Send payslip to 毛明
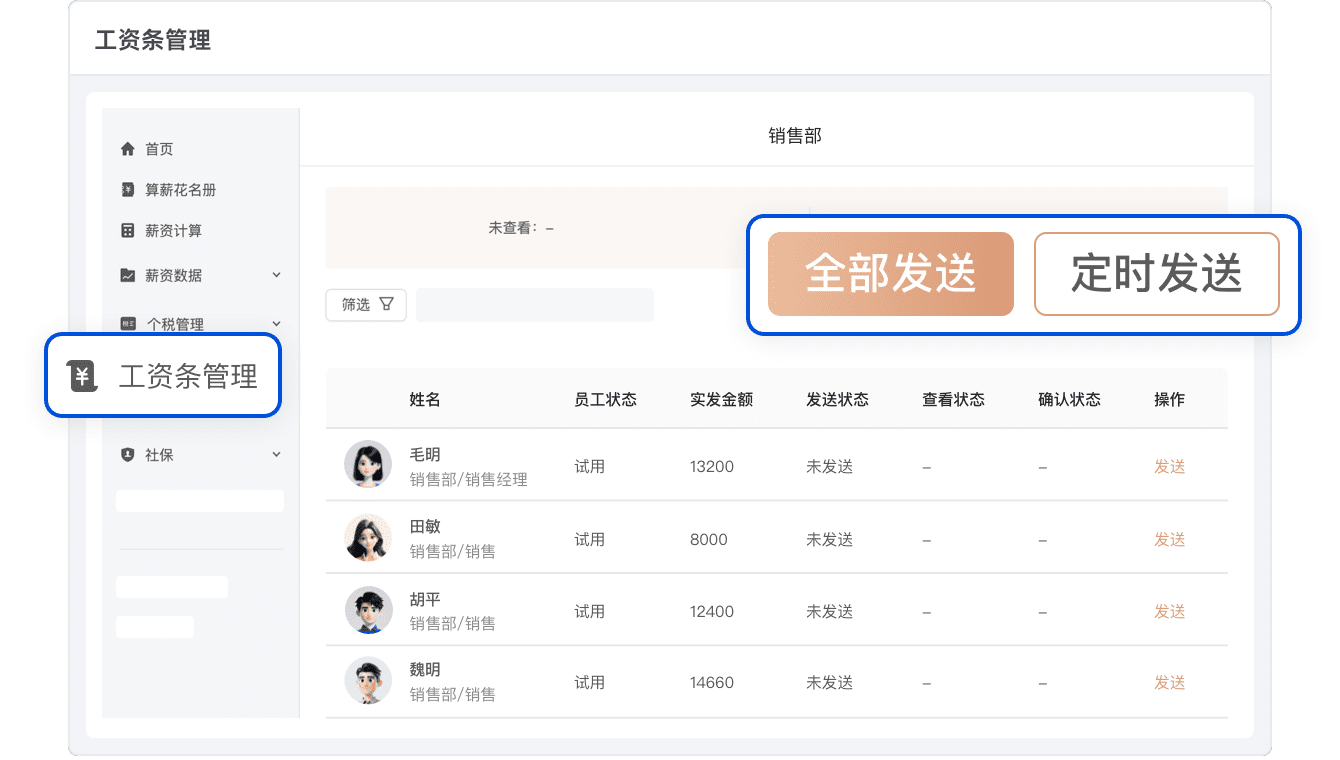Viewport: 1340px width, 760px height. tap(1169, 467)
